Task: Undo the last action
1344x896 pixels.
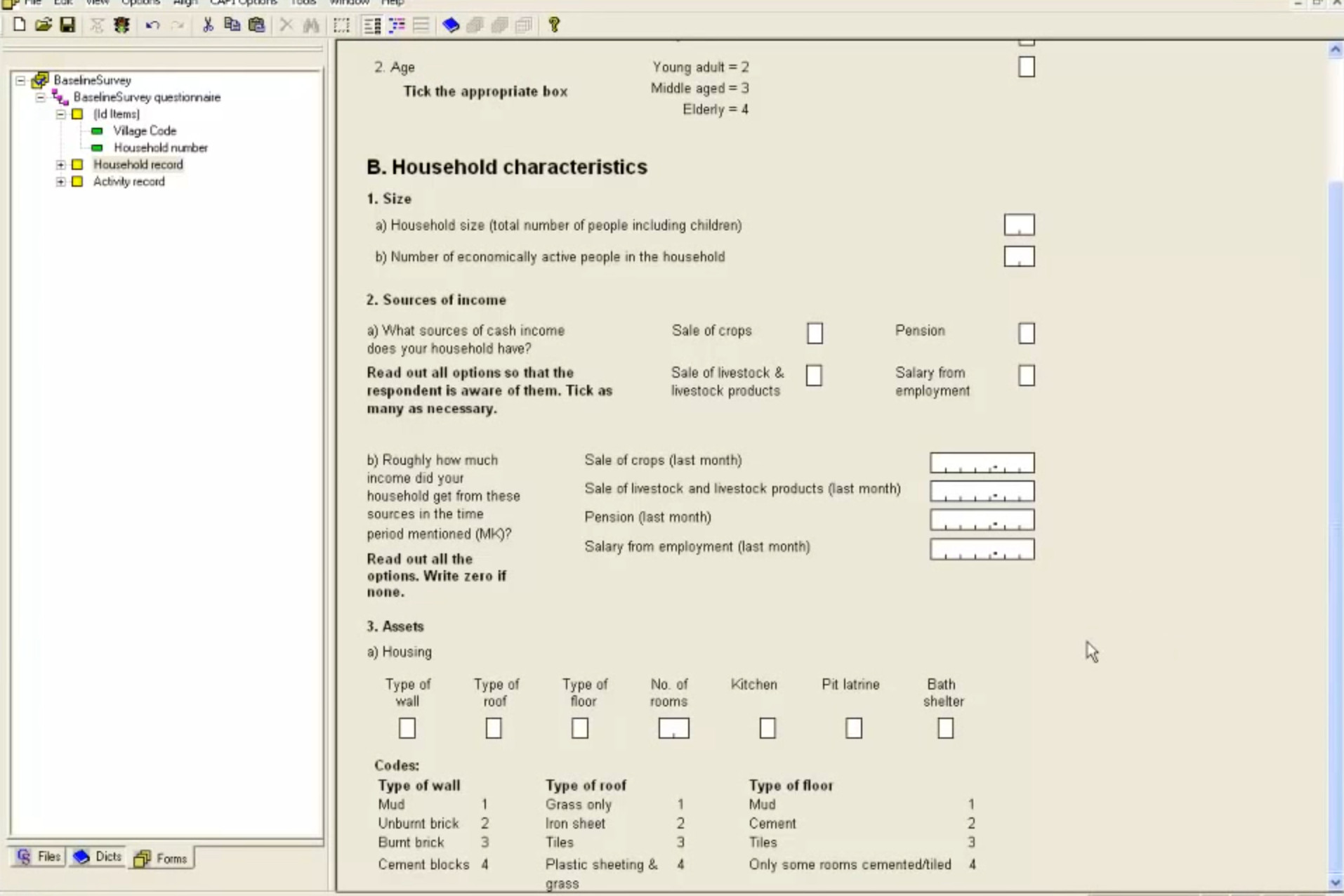Action: pos(152,25)
